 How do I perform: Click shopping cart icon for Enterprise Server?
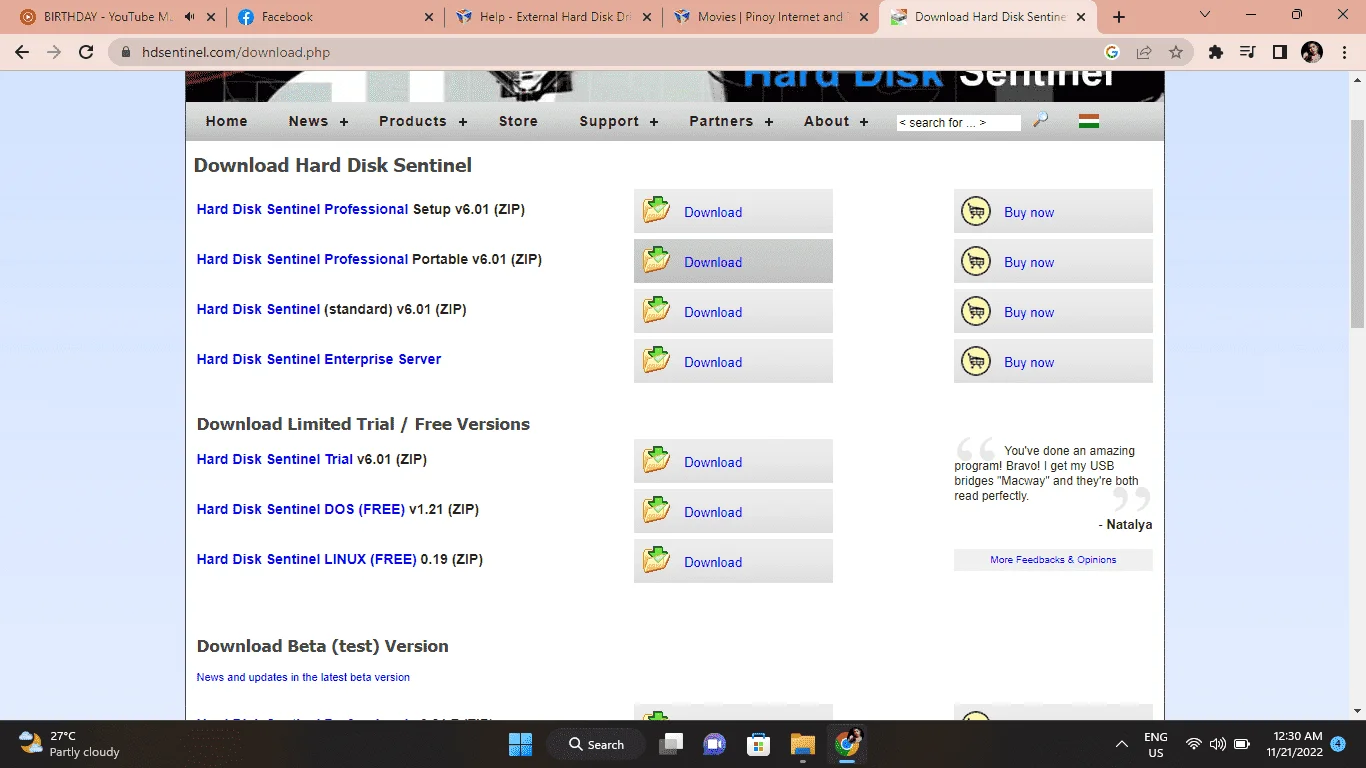point(976,361)
